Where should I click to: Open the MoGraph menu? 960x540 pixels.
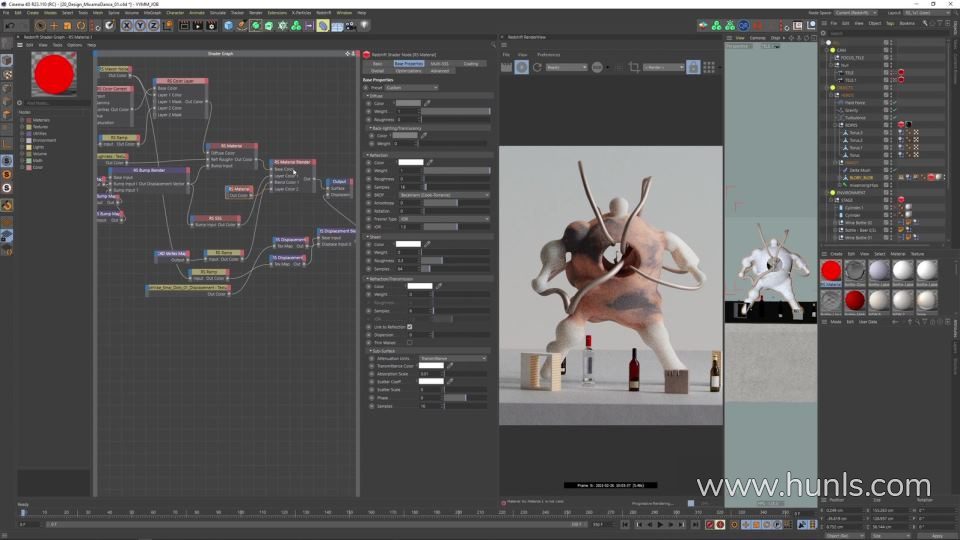[152, 13]
